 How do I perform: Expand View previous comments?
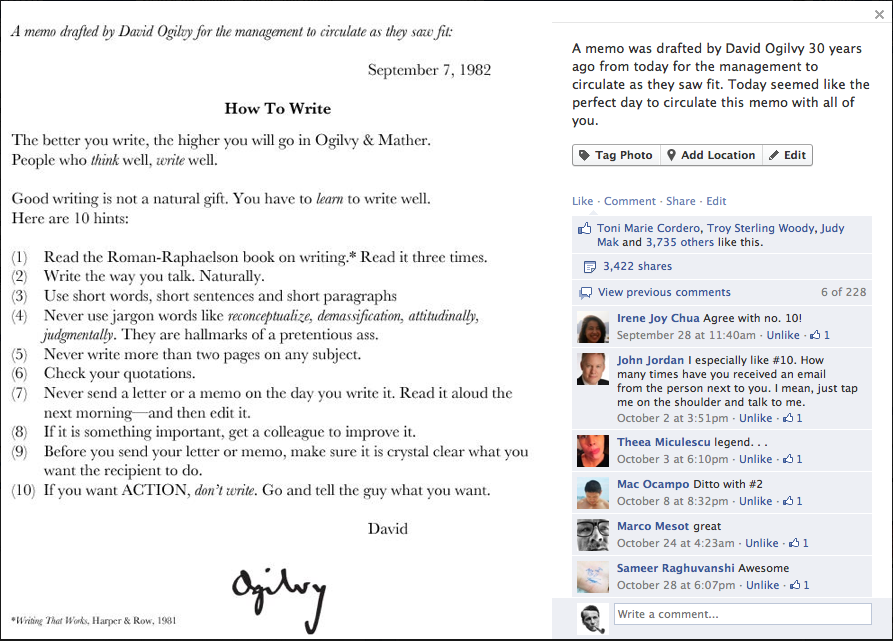click(664, 292)
